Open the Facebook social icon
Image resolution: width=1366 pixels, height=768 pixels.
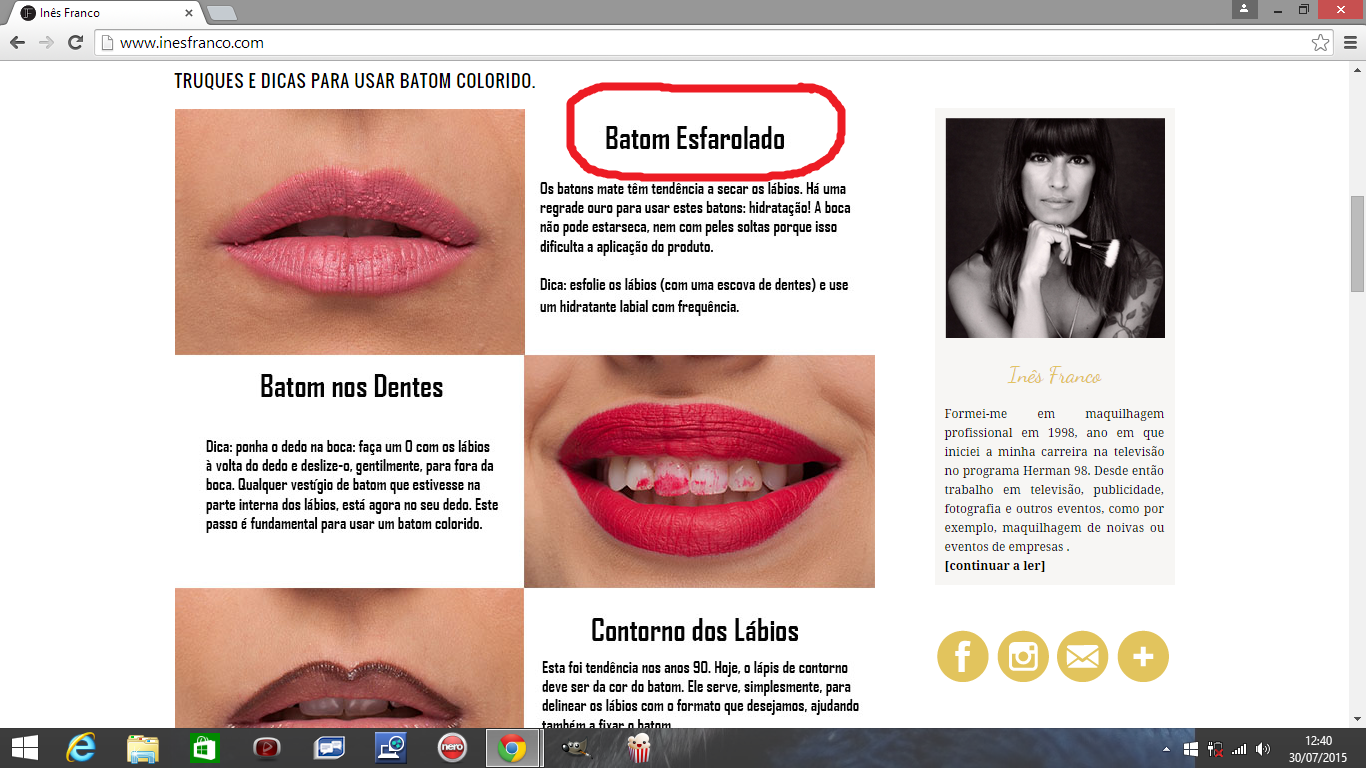(x=962, y=657)
